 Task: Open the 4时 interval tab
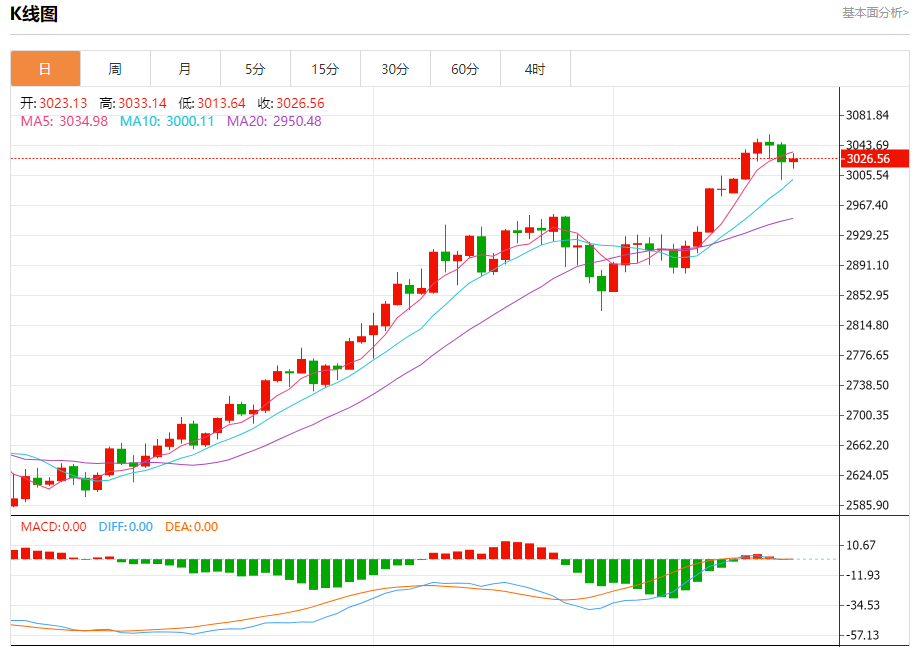point(535,69)
